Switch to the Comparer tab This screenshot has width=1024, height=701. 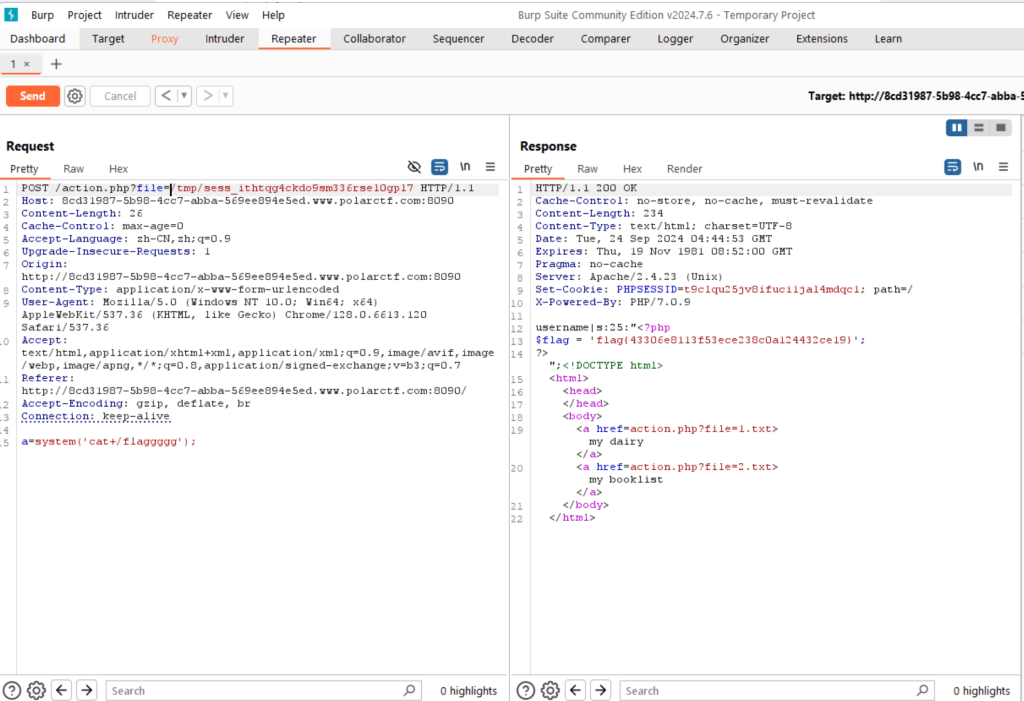[605, 39]
